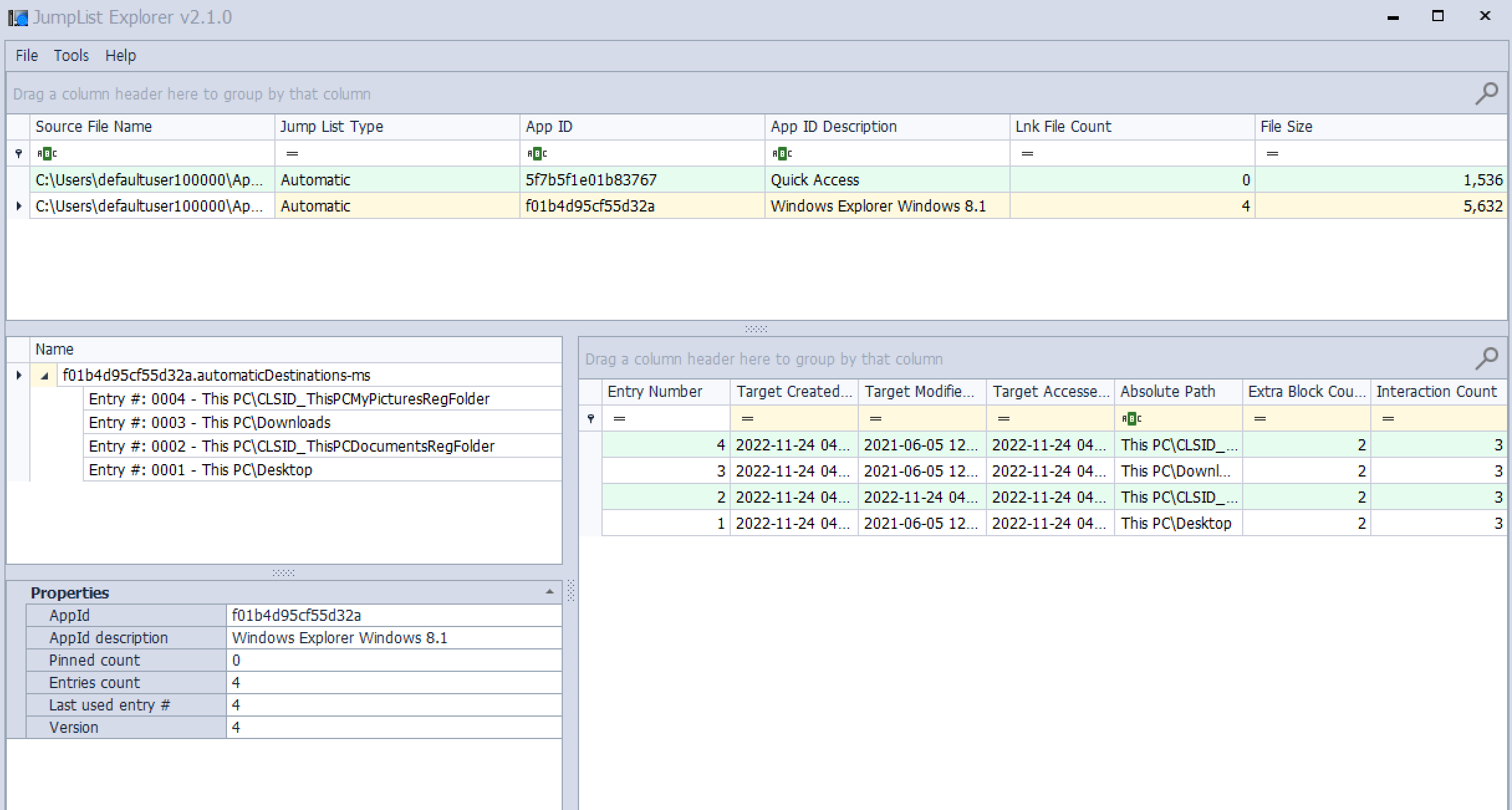Click the Entry Number equals filter icon

pos(619,419)
